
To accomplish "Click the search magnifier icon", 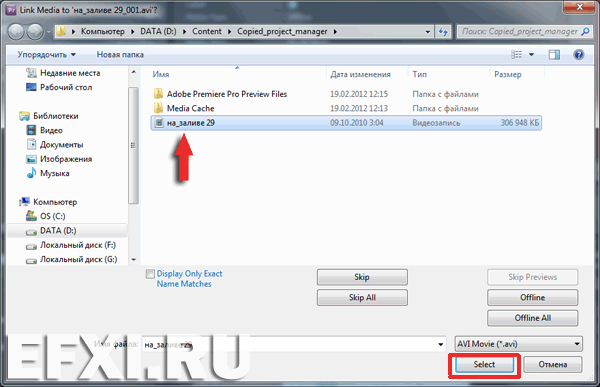I will tap(585, 31).
